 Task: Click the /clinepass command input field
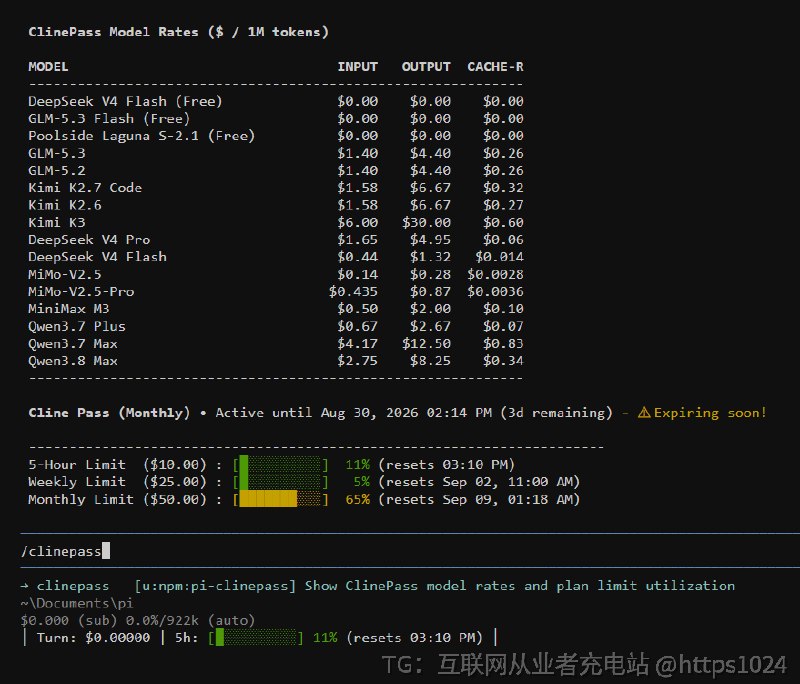coord(410,551)
